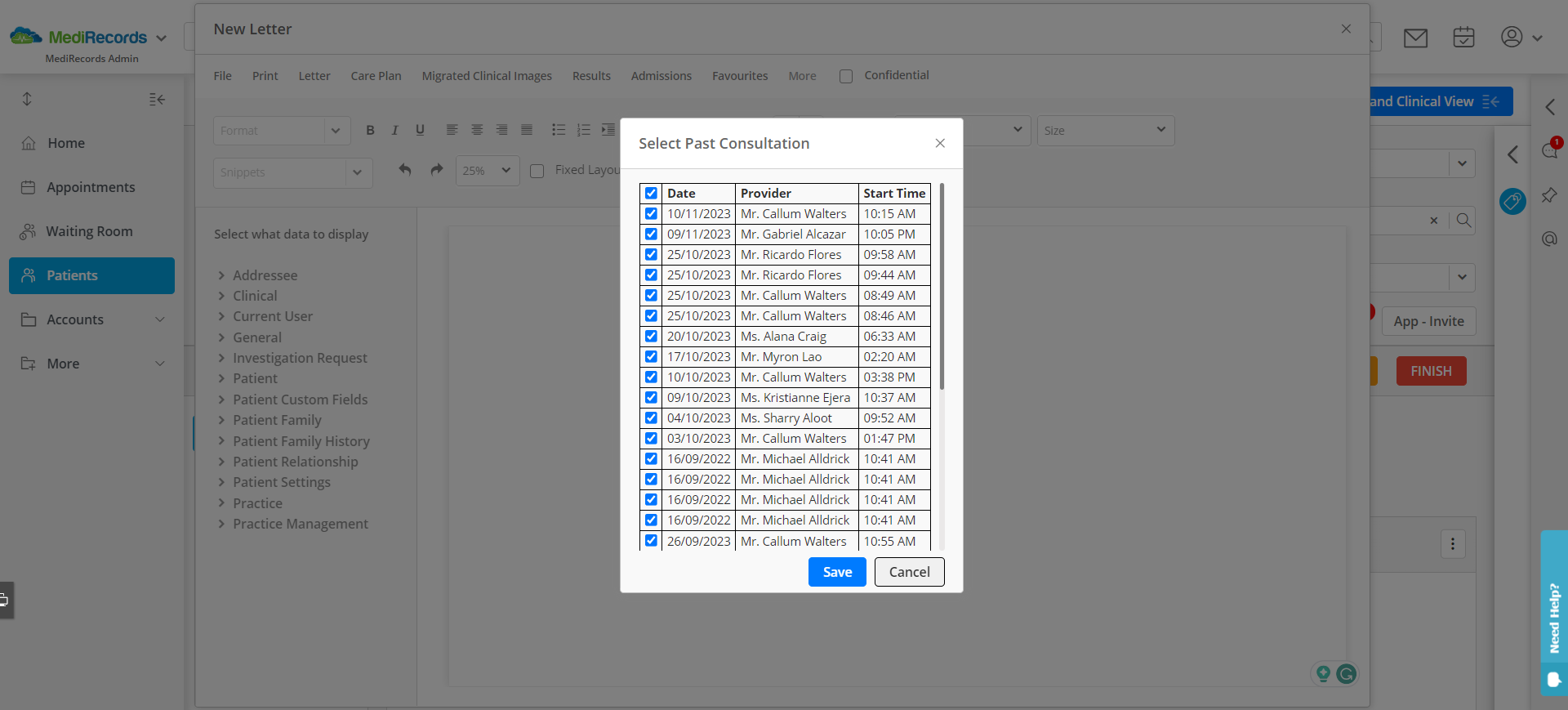Click the Need Help? side tab

1554,613
